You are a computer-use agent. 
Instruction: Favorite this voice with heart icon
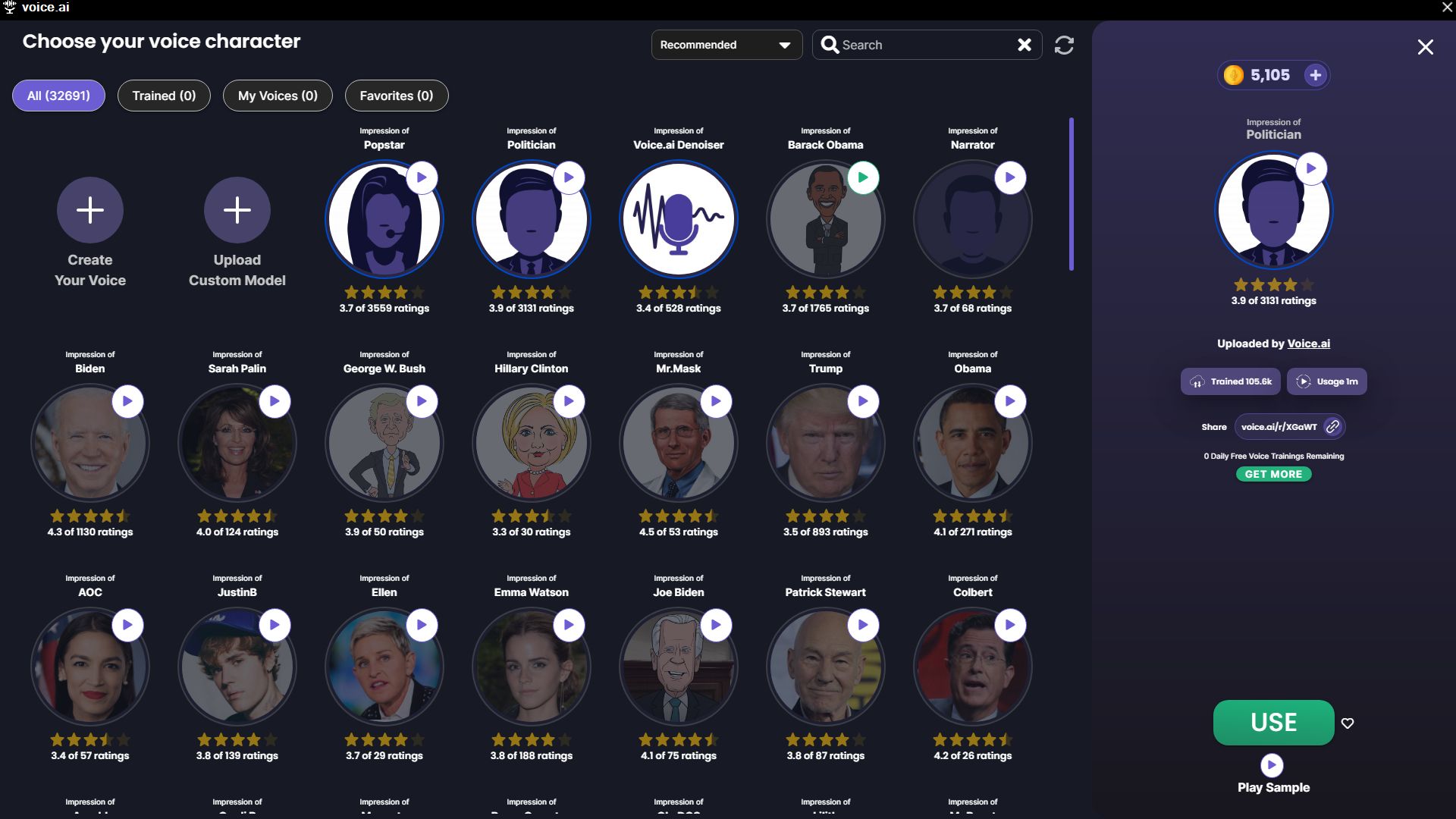(x=1348, y=723)
